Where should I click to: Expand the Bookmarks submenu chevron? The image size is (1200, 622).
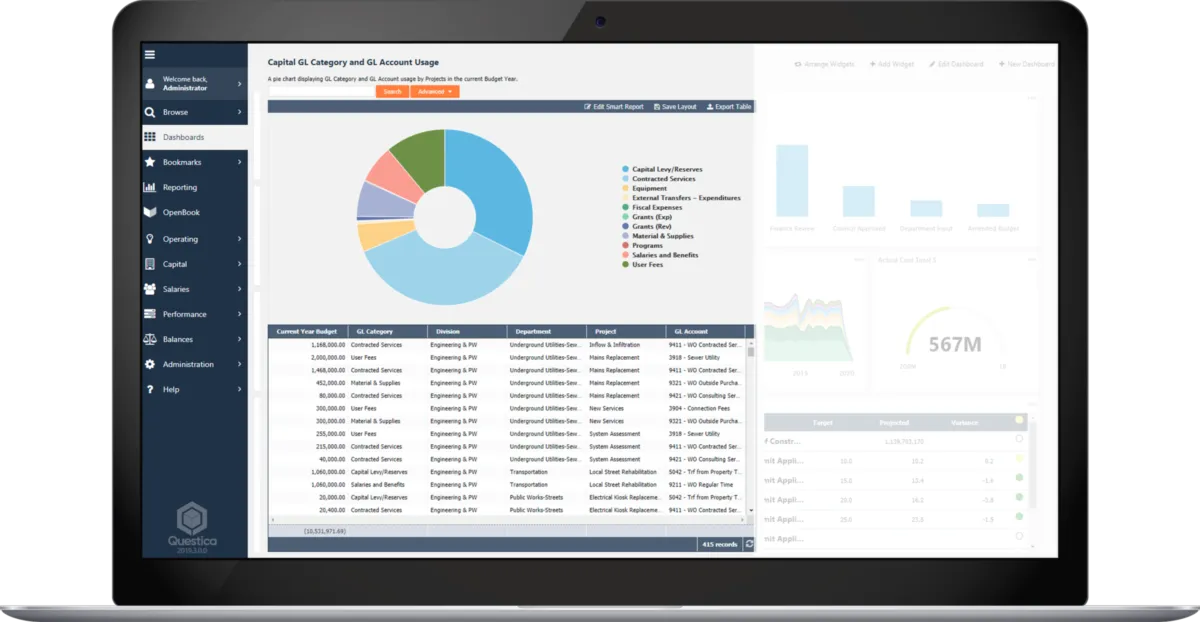tap(240, 162)
